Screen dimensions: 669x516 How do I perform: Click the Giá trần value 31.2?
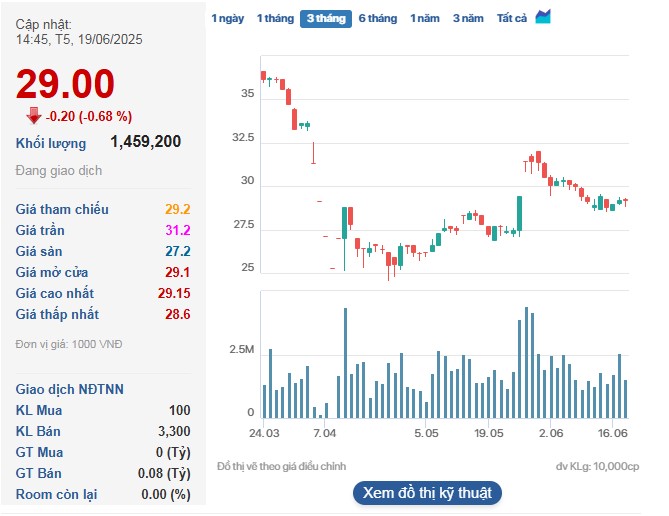point(177,230)
